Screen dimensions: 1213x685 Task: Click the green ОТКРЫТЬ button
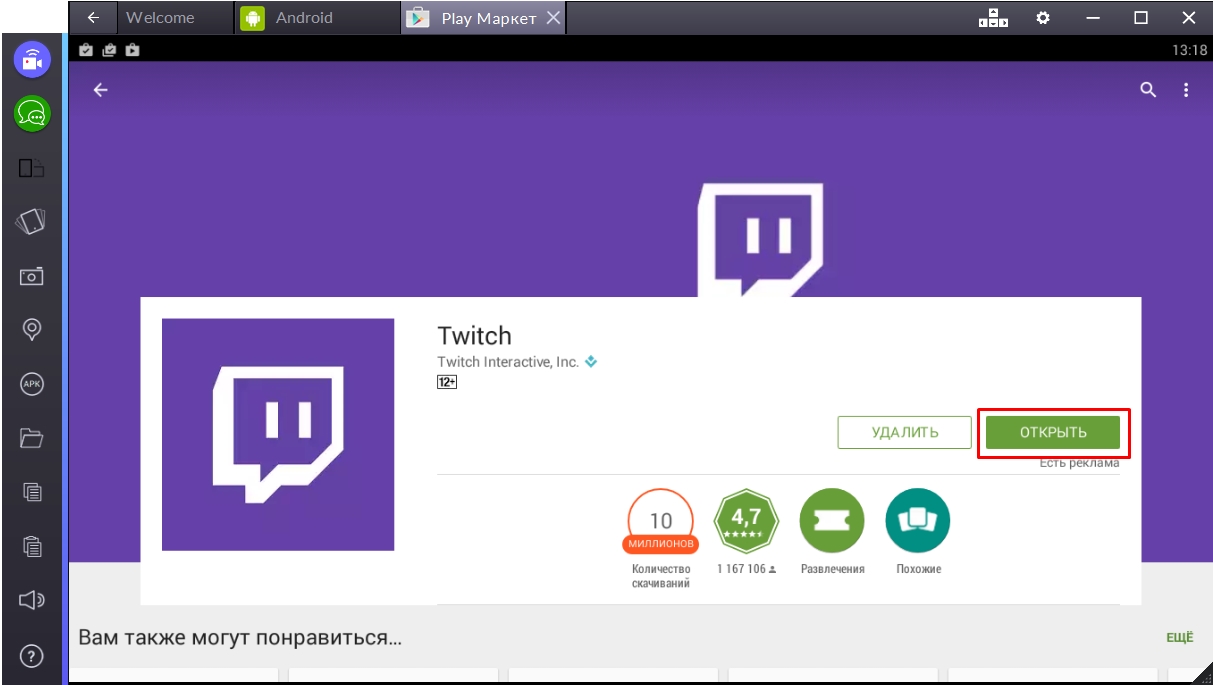(1052, 432)
